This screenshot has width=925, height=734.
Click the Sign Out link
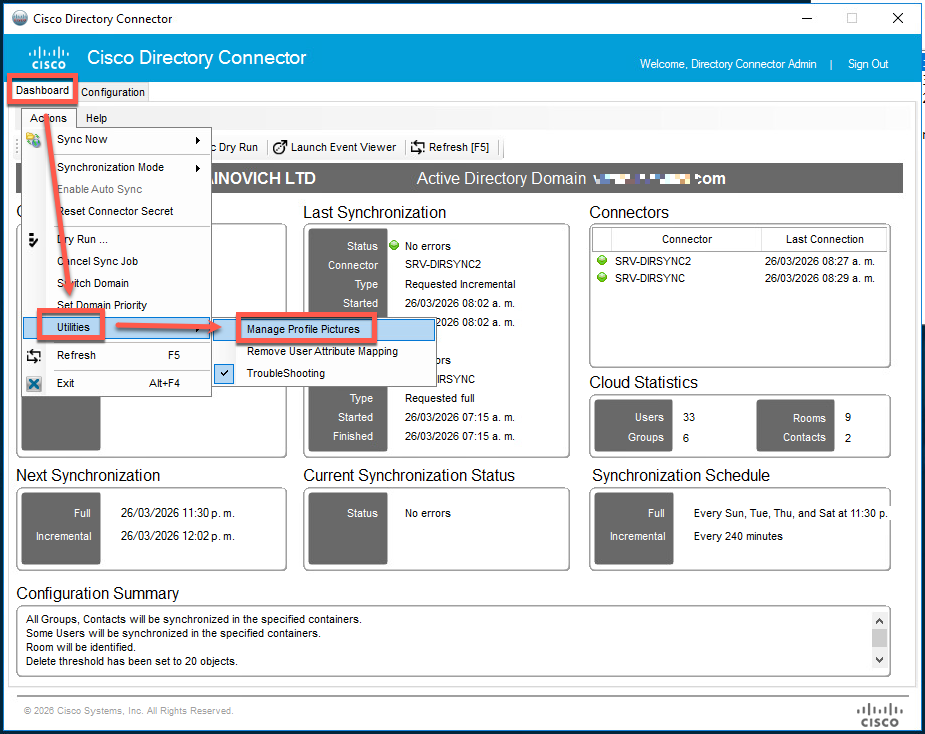click(x=868, y=64)
